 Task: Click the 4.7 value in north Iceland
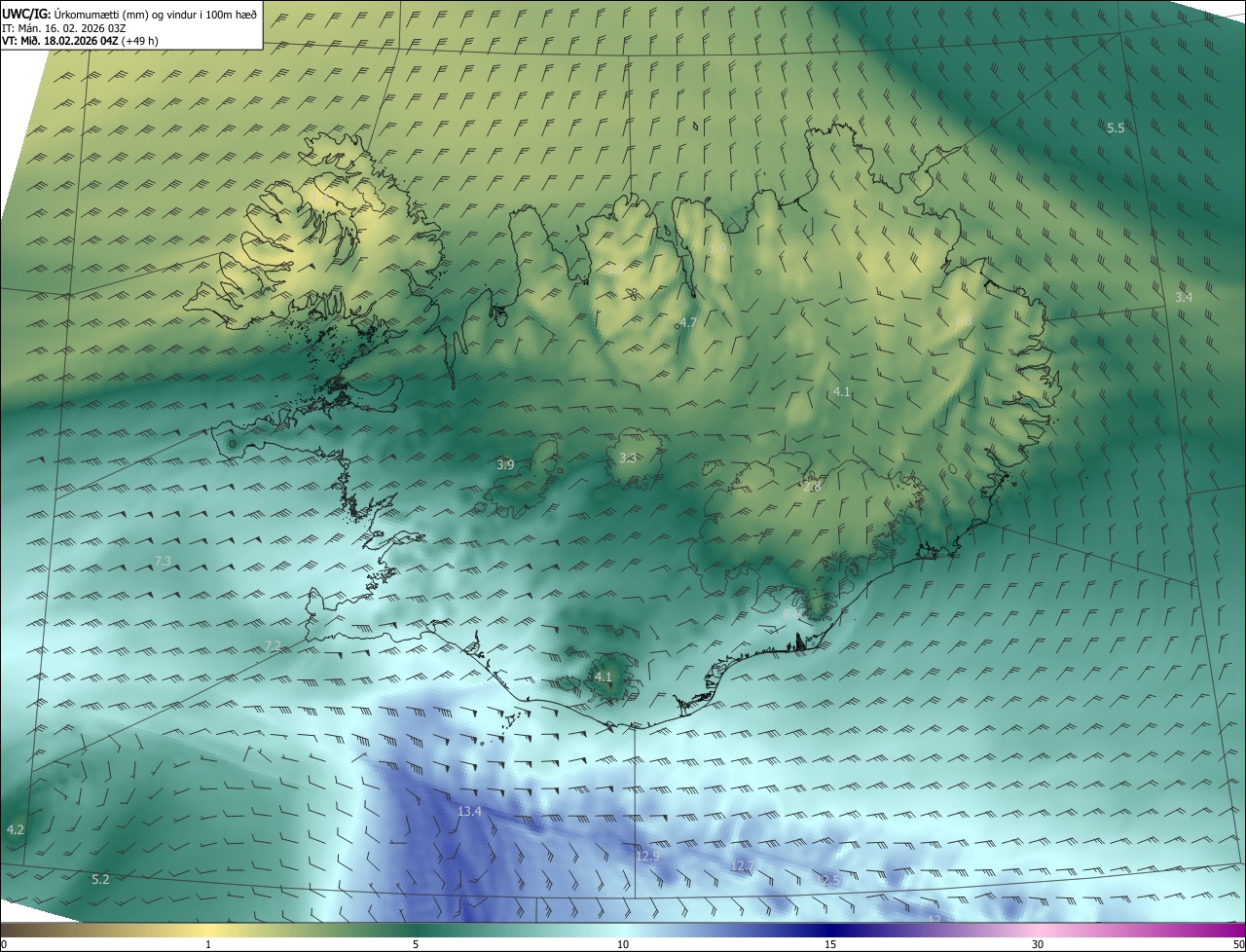pyautogui.click(x=688, y=321)
